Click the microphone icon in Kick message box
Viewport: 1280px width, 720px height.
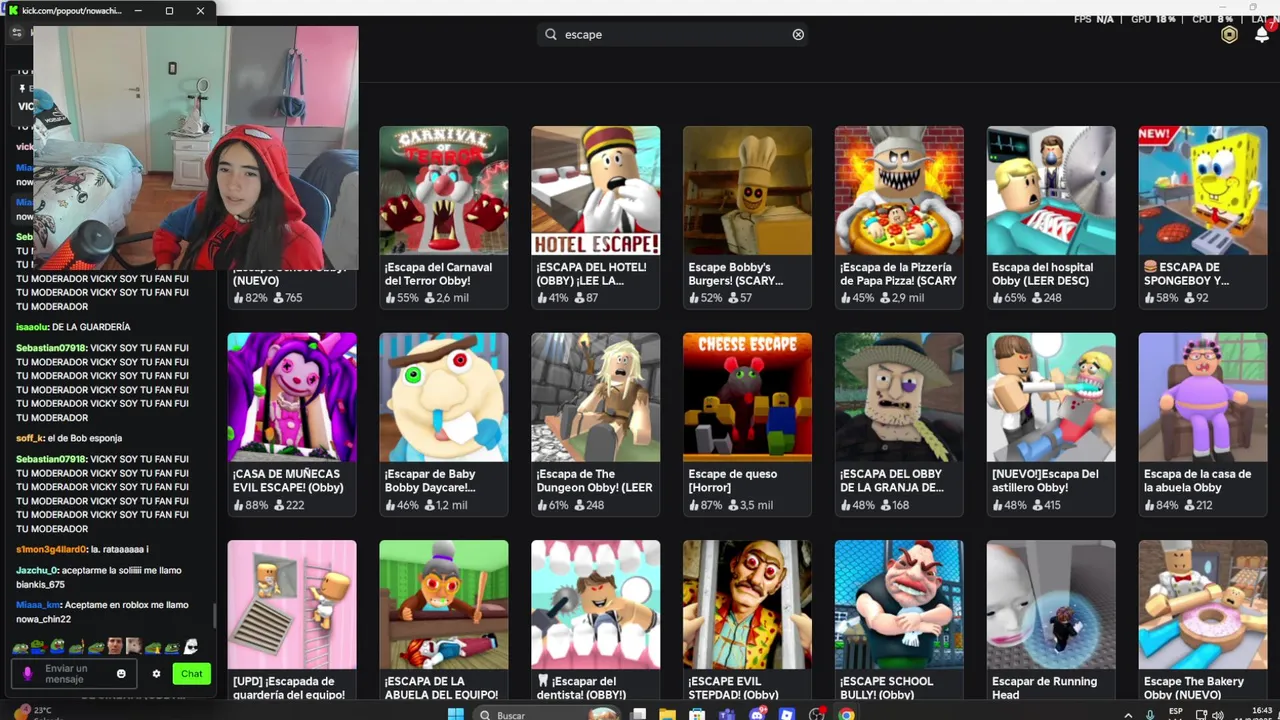point(28,674)
